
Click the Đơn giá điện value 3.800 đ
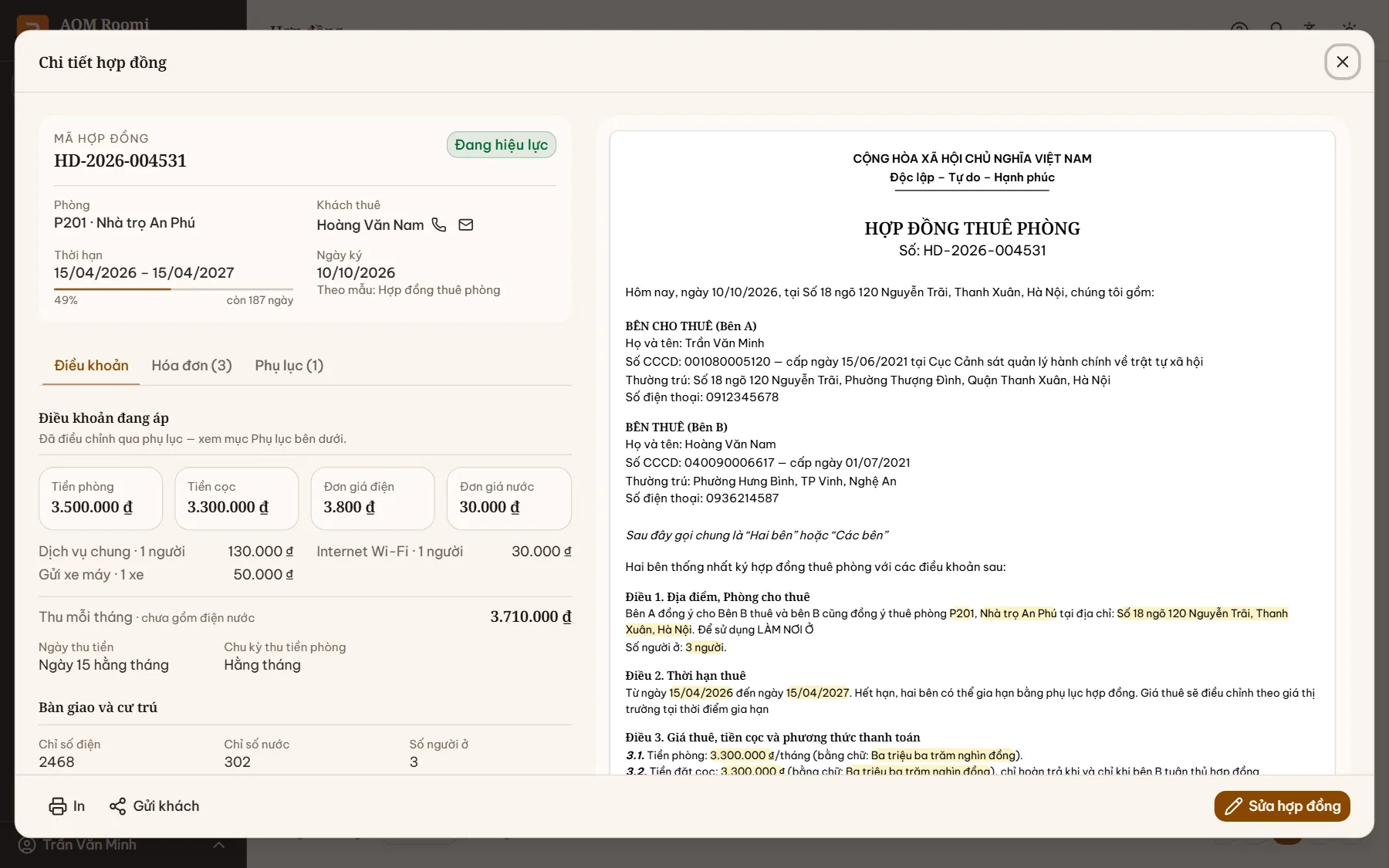350,507
